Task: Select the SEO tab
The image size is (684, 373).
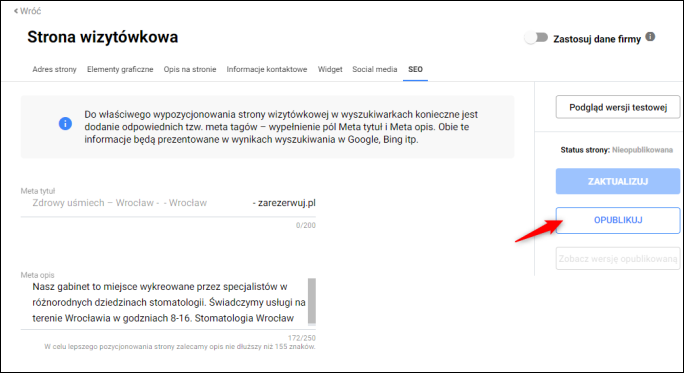Action: point(415,69)
